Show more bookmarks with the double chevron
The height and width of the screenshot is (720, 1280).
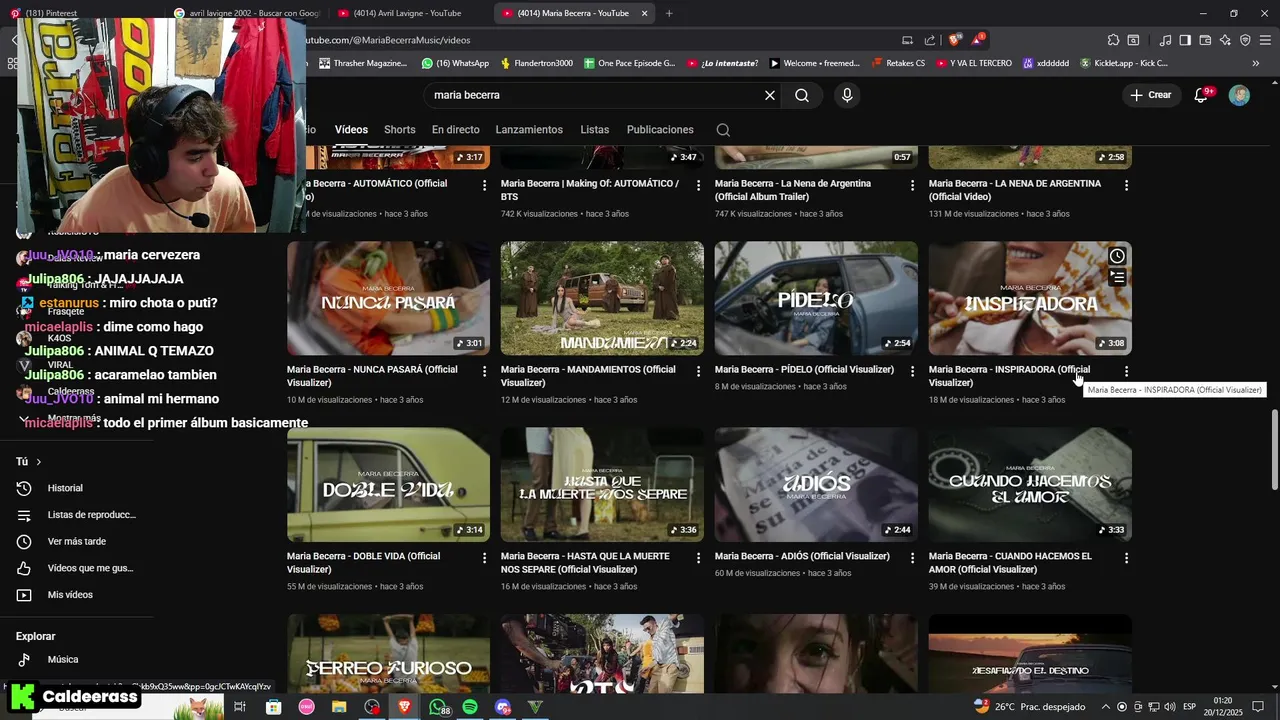click(x=1256, y=63)
